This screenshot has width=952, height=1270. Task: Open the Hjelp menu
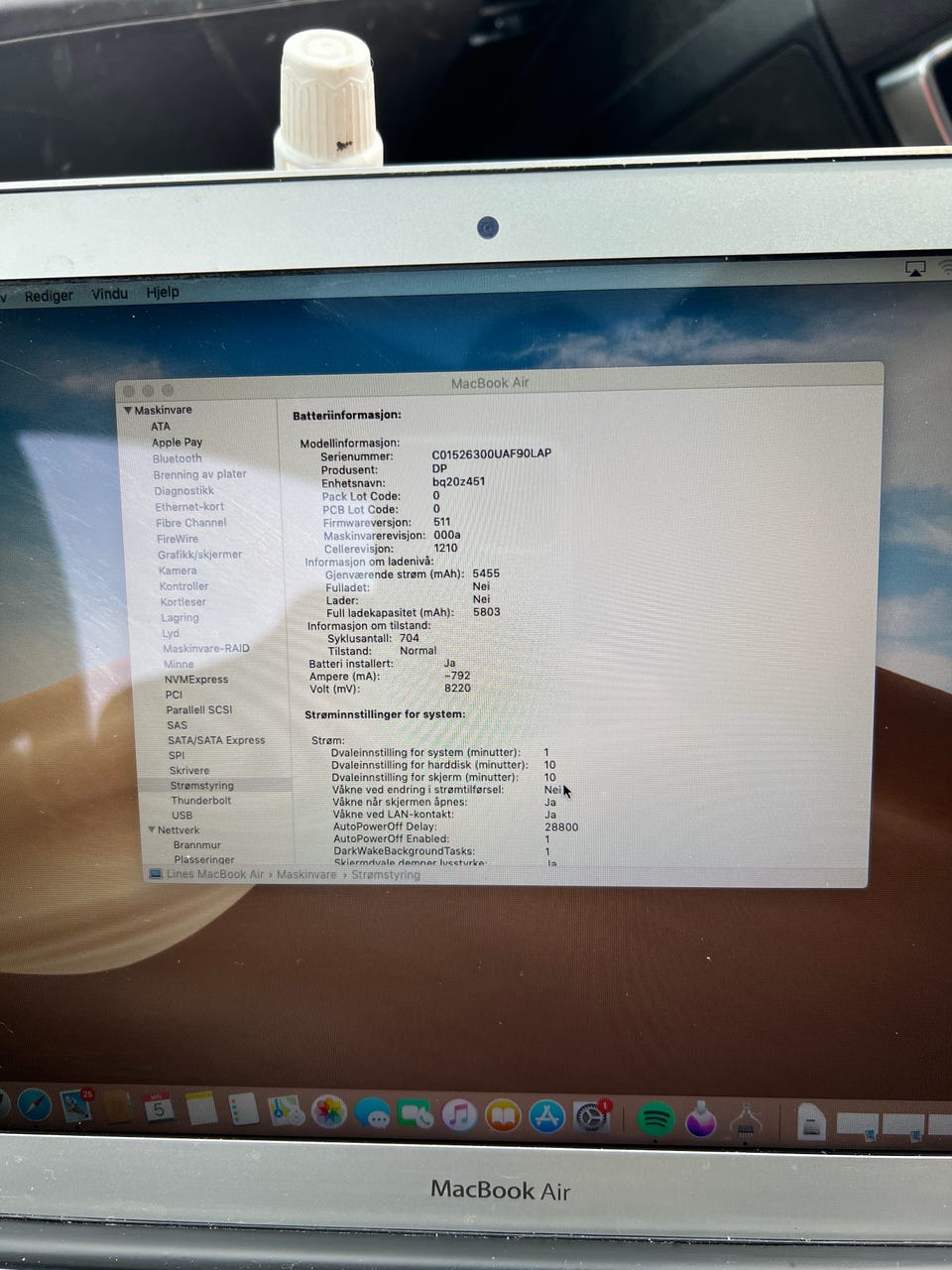coord(163,292)
